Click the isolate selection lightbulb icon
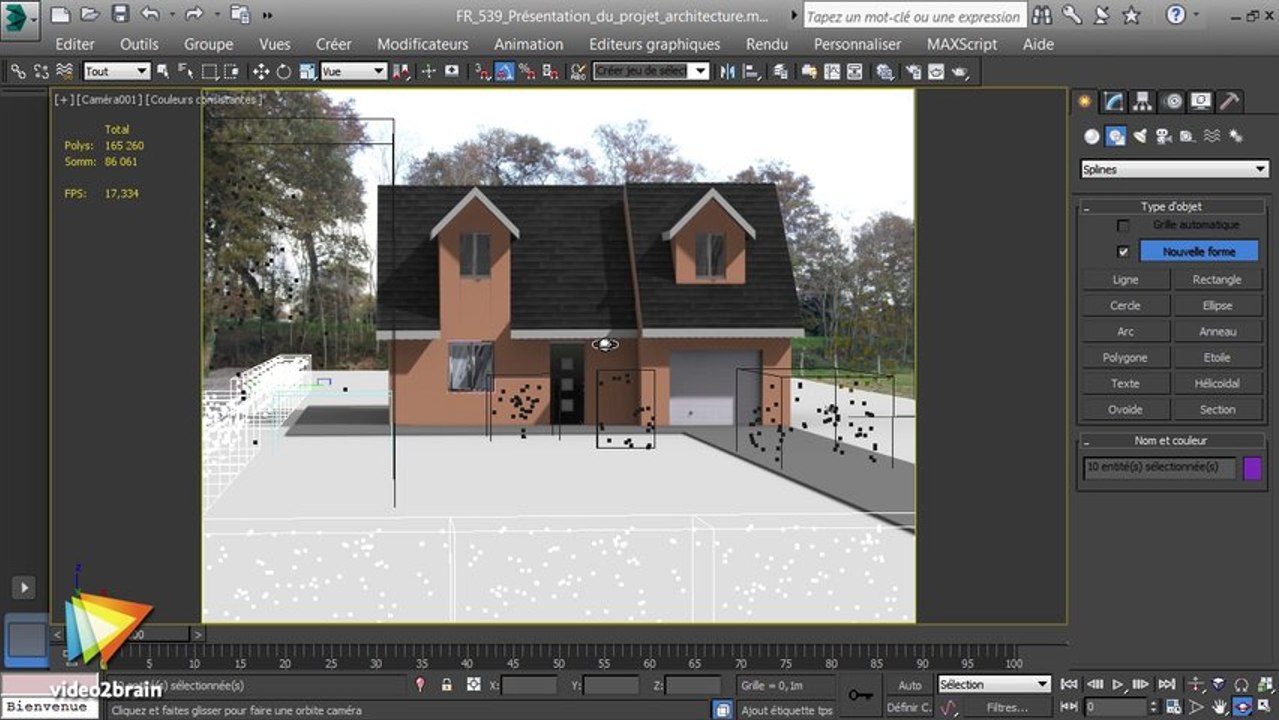 pyautogui.click(x=420, y=685)
